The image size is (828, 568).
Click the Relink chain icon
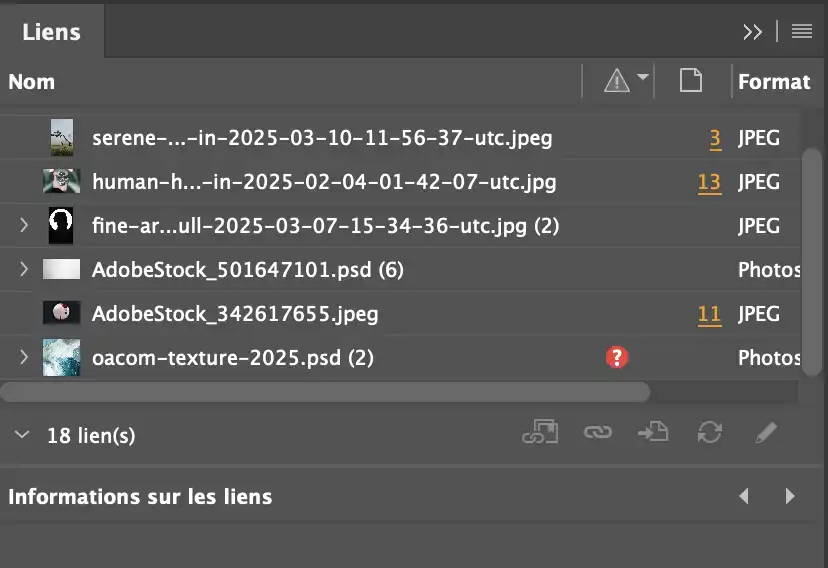pyautogui.click(x=597, y=433)
